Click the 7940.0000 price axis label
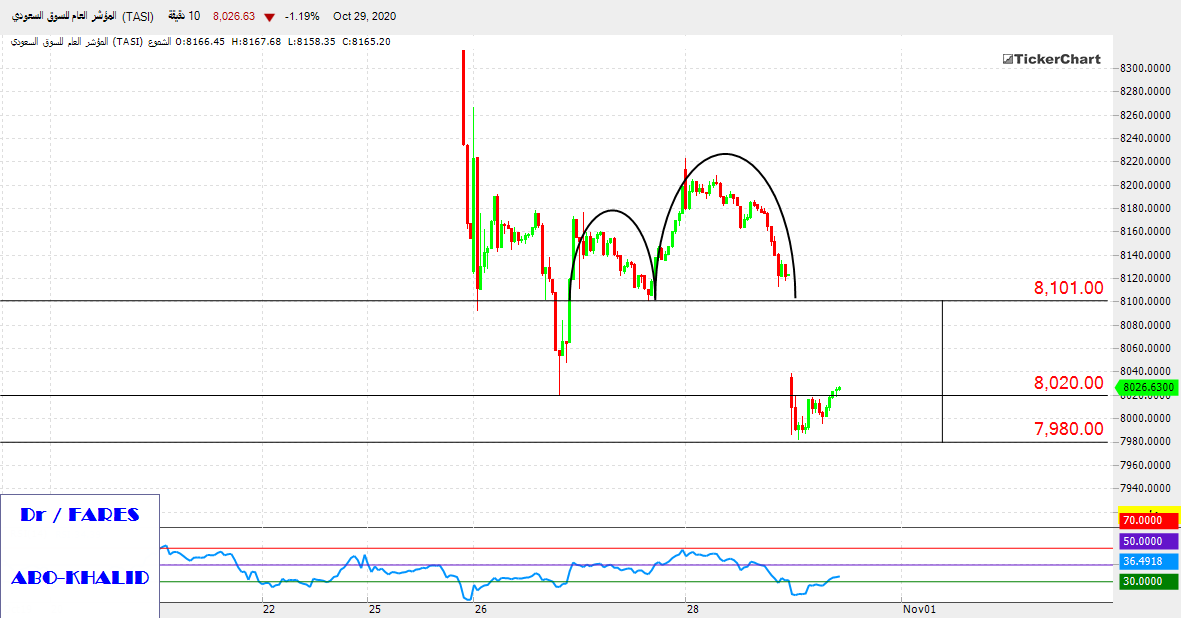This screenshot has width=1181, height=618. point(1145,489)
